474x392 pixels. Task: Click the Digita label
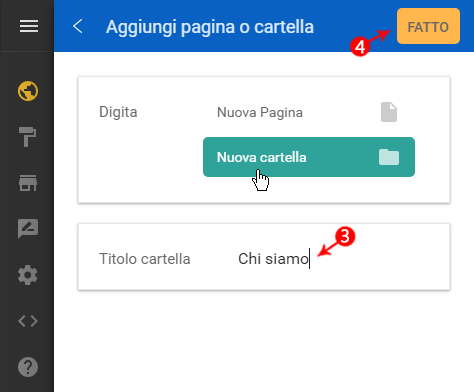pyautogui.click(x=118, y=112)
